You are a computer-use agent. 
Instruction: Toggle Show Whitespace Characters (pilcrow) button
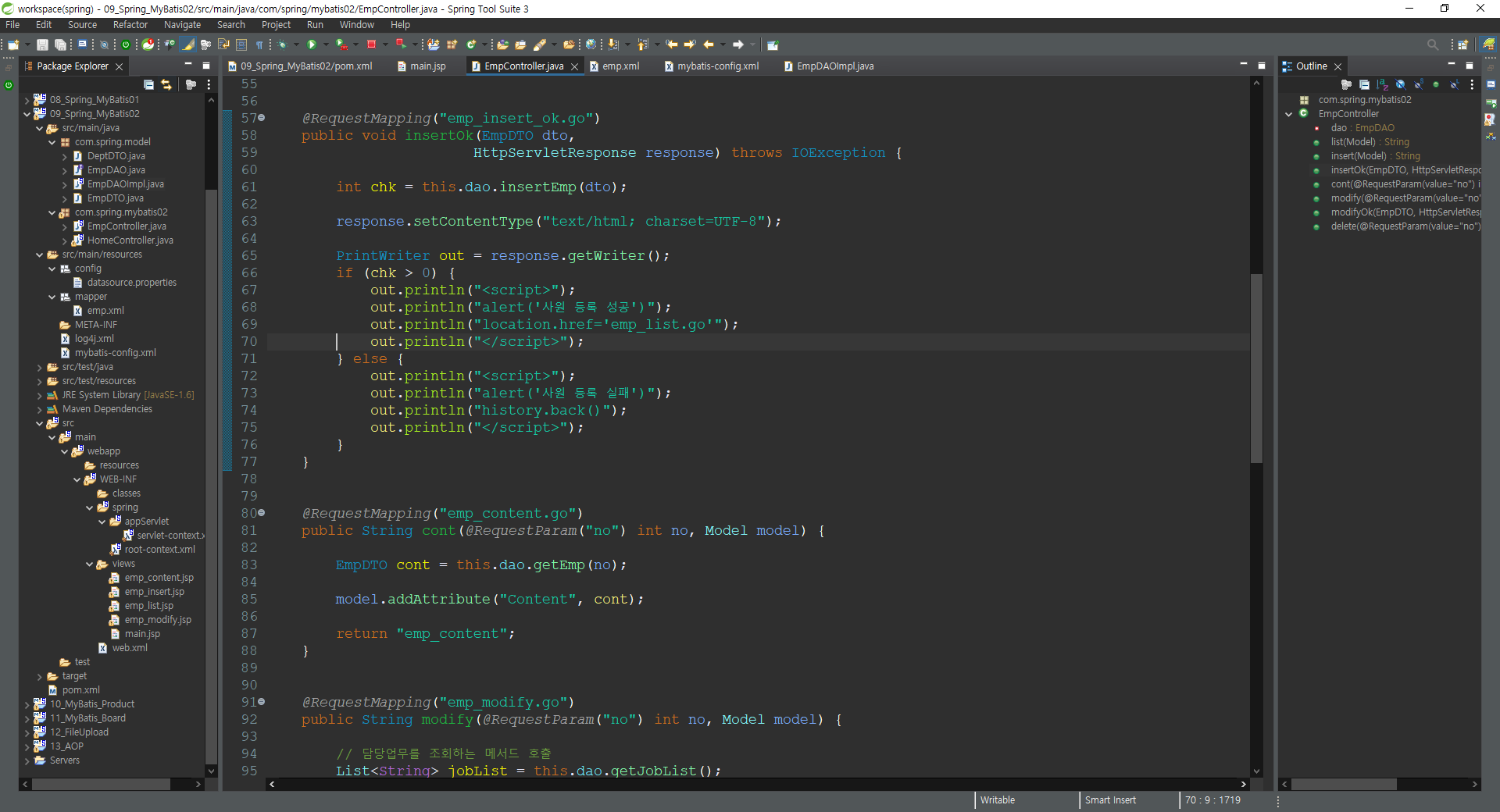259,45
